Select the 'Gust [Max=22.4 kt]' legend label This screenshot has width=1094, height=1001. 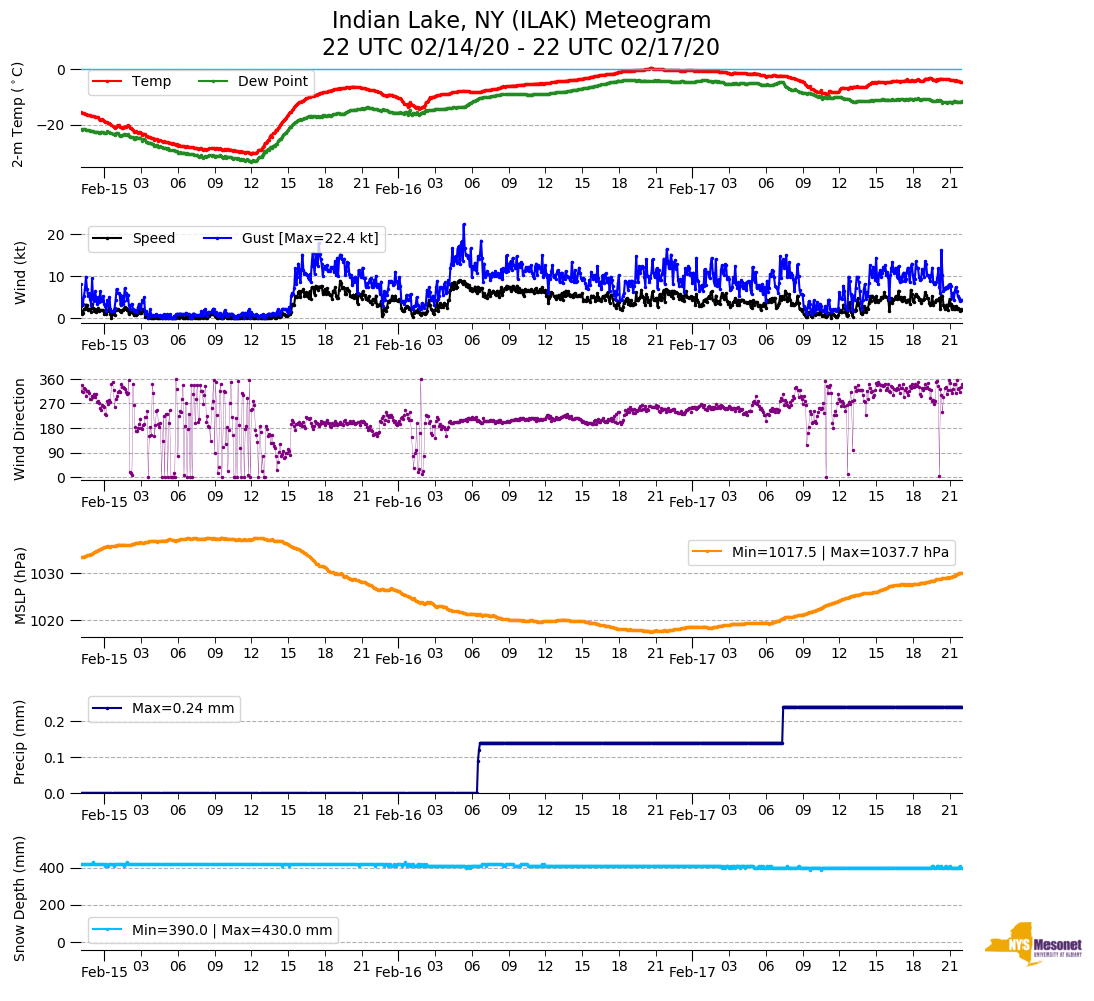(309, 239)
